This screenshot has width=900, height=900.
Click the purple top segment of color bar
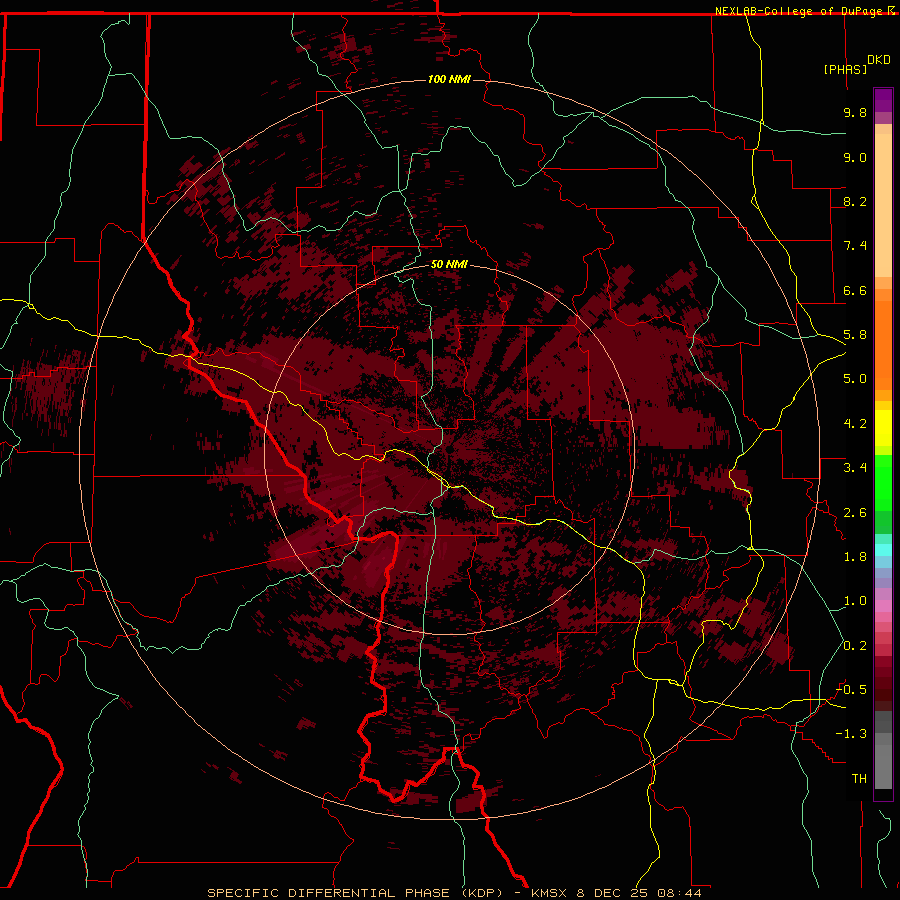(883, 100)
